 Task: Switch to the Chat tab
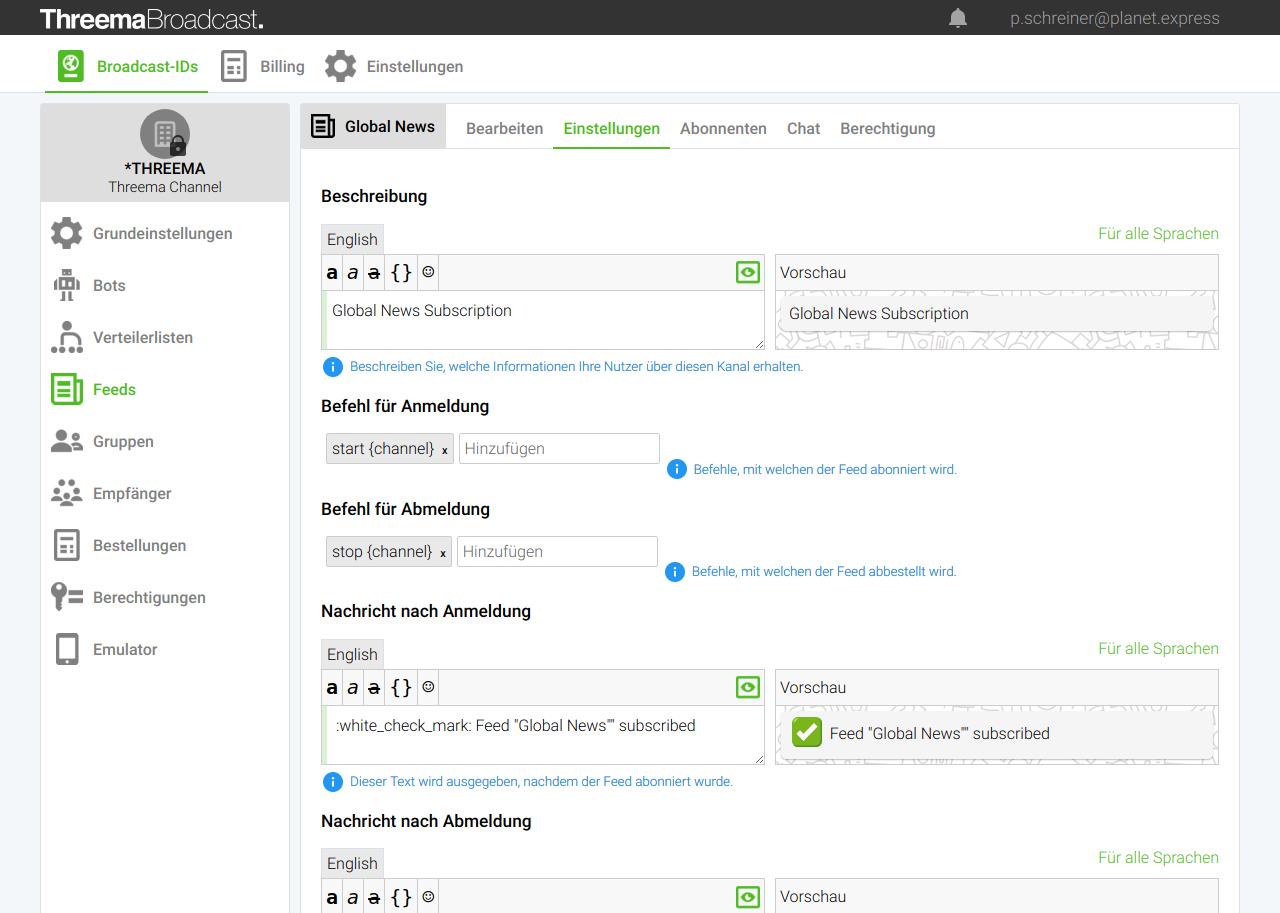[x=803, y=128]
